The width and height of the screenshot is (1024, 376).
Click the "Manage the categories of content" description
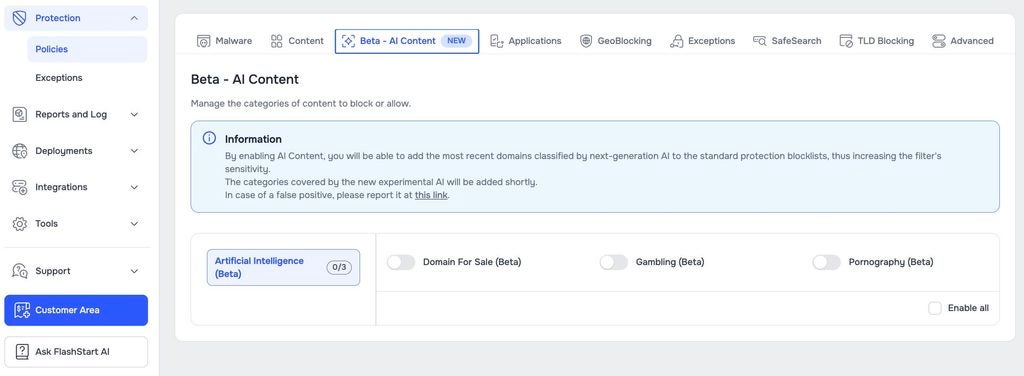coord(300,104)
